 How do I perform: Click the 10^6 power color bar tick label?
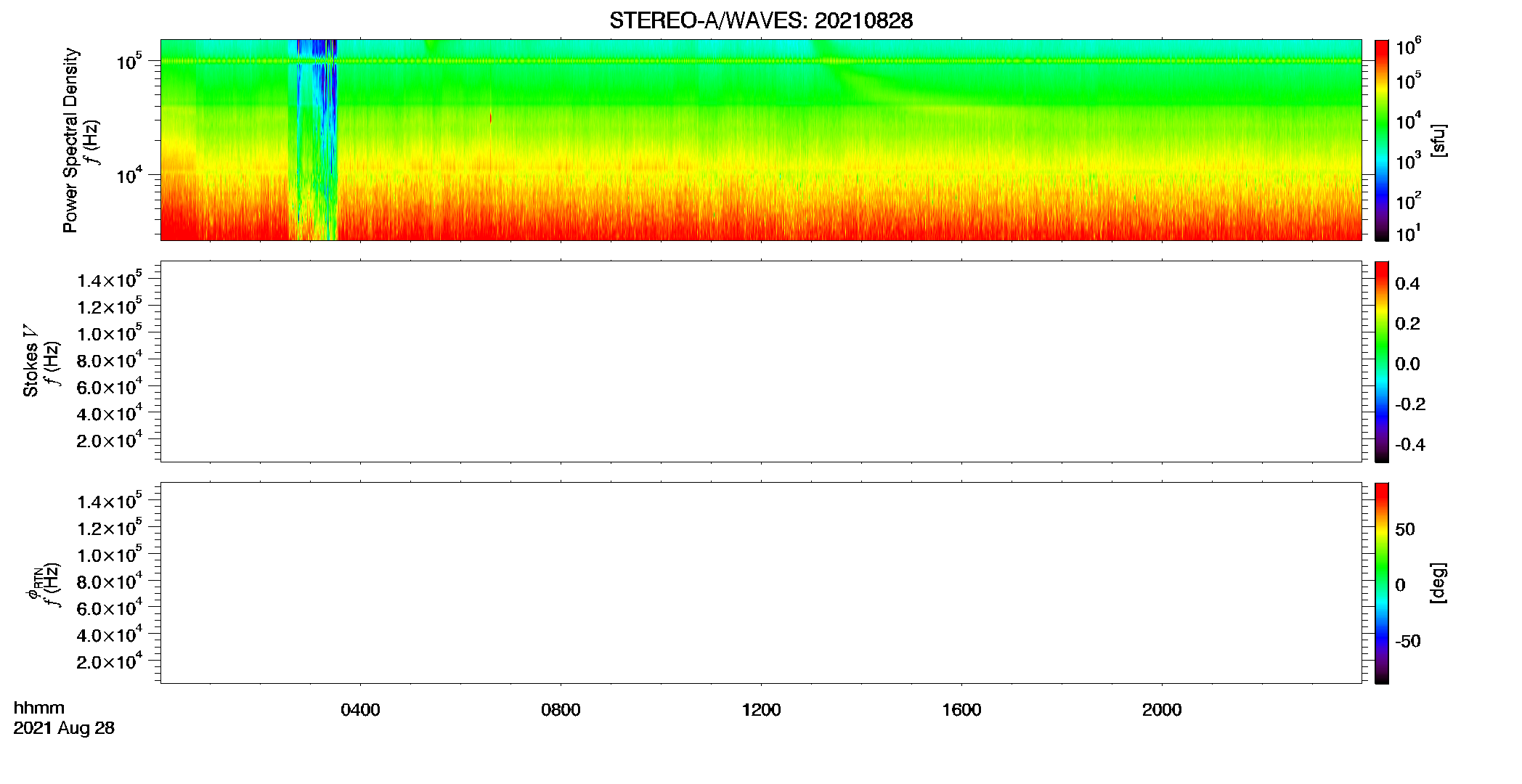1409,47
